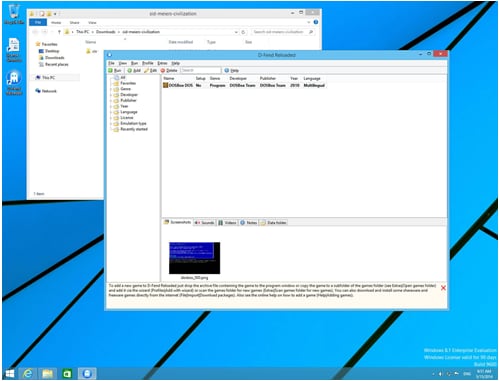
Task: Open the DOSBox screenshot thumbnail
Action: click(x=194, y=258)
